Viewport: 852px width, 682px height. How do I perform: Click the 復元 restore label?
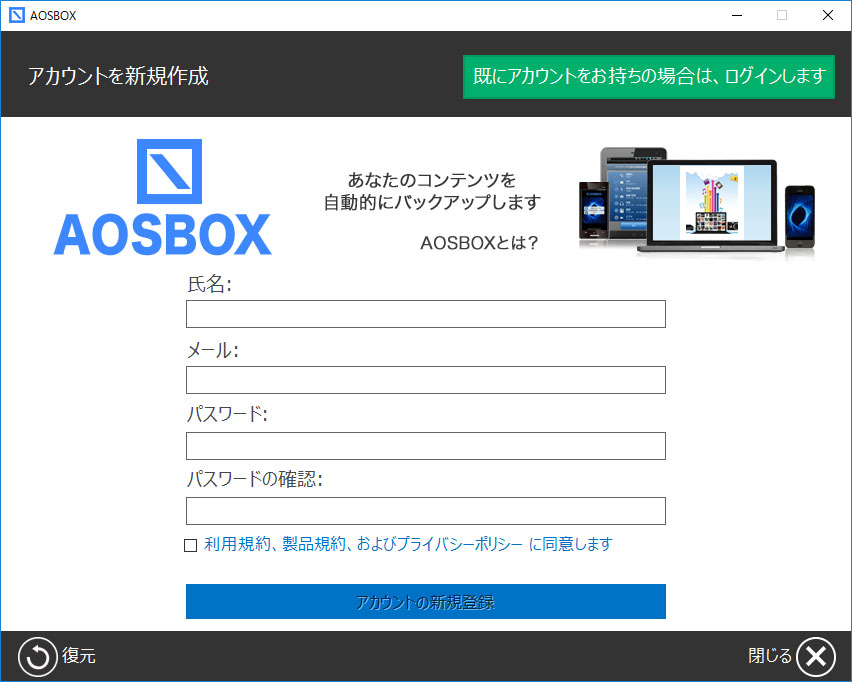79,655
